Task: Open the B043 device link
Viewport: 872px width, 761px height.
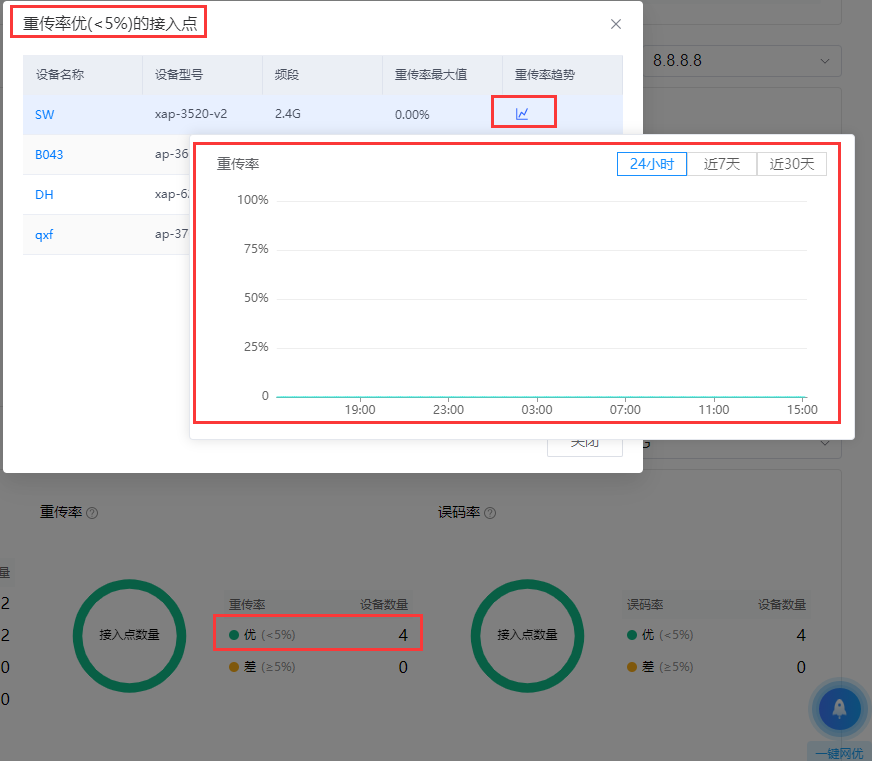Action: (49, 154)
